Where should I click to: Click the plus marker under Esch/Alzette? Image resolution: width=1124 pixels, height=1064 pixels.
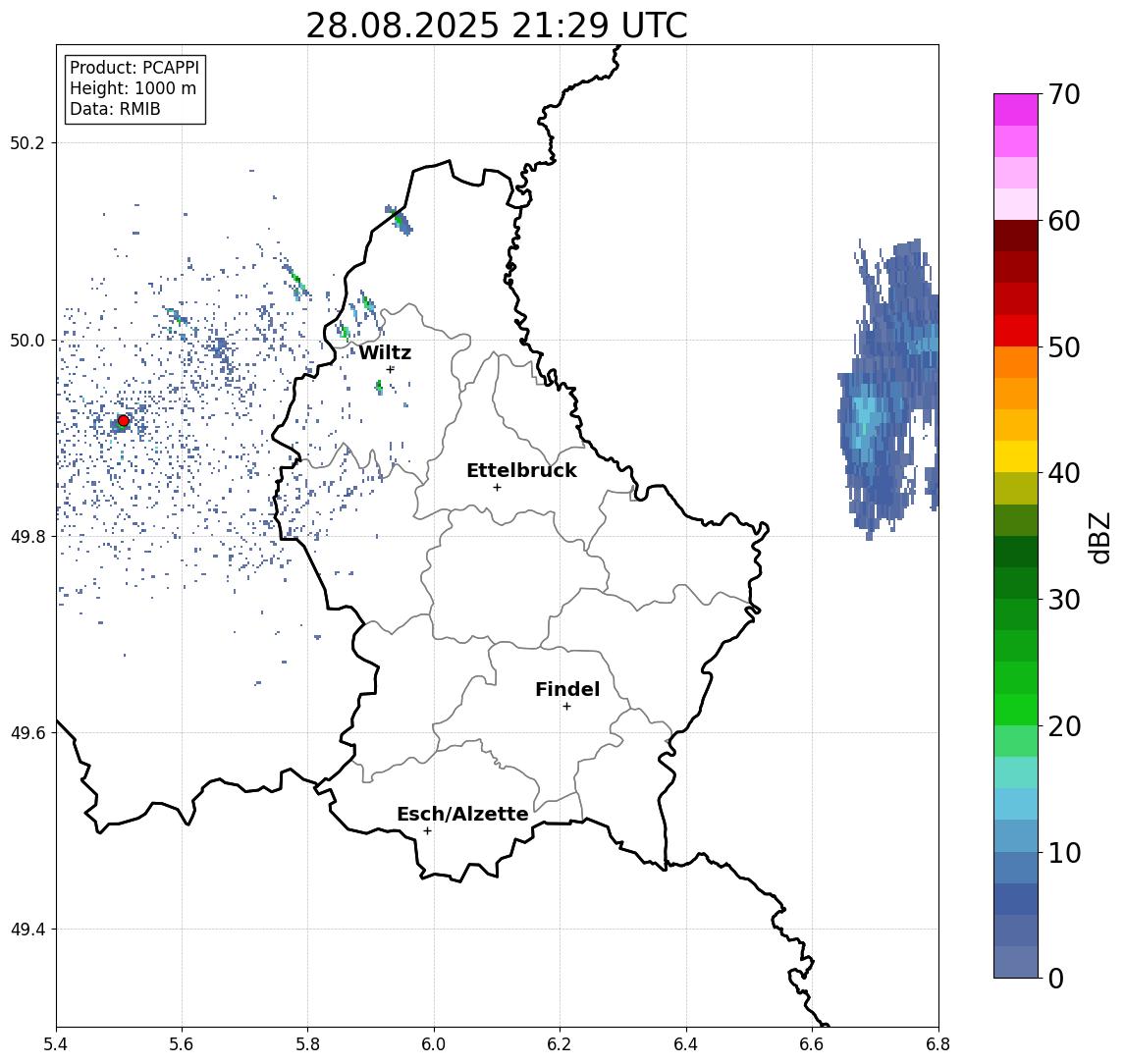(x=427, y=831)
